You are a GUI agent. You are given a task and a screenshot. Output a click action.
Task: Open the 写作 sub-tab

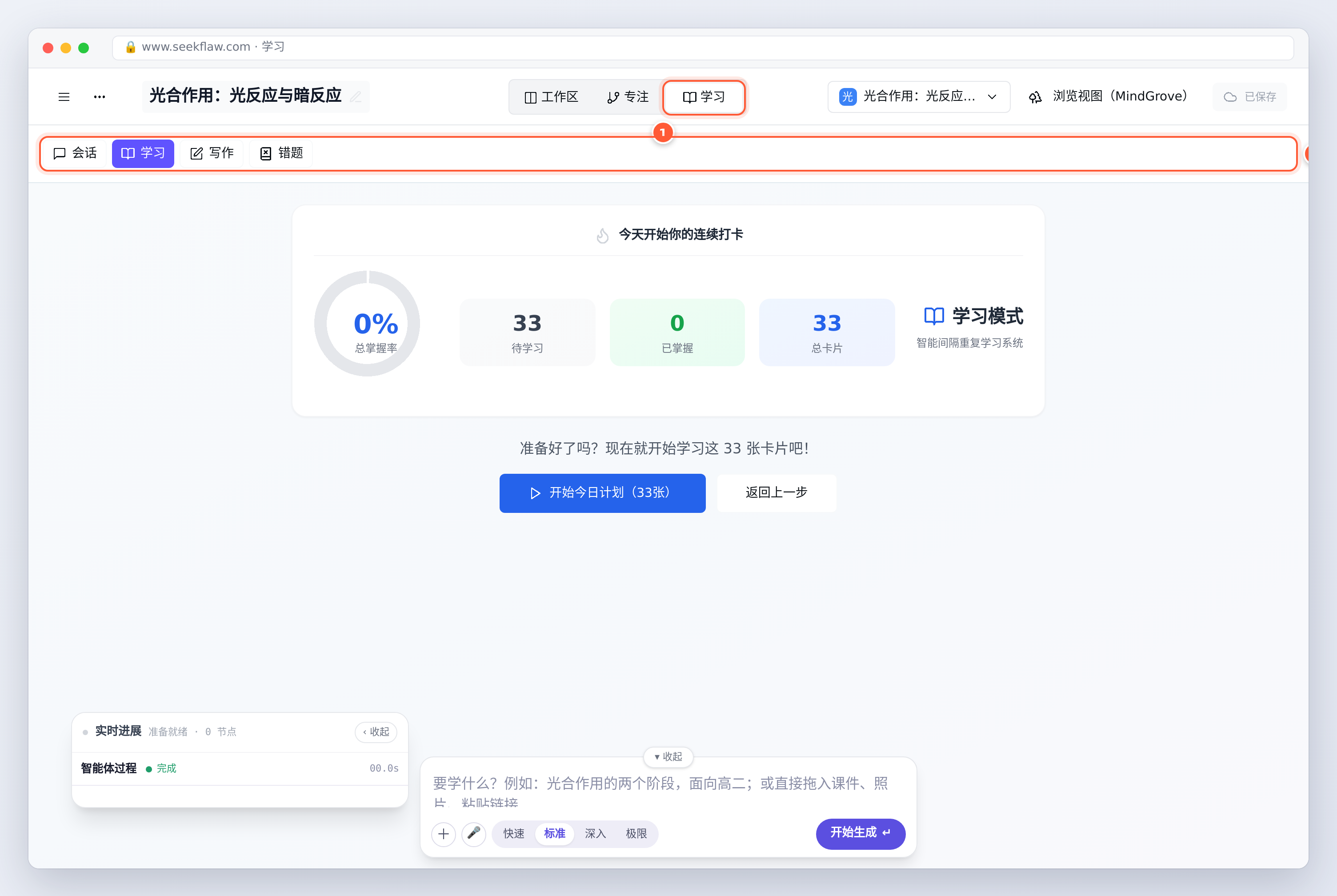click(x=212, y=153)
